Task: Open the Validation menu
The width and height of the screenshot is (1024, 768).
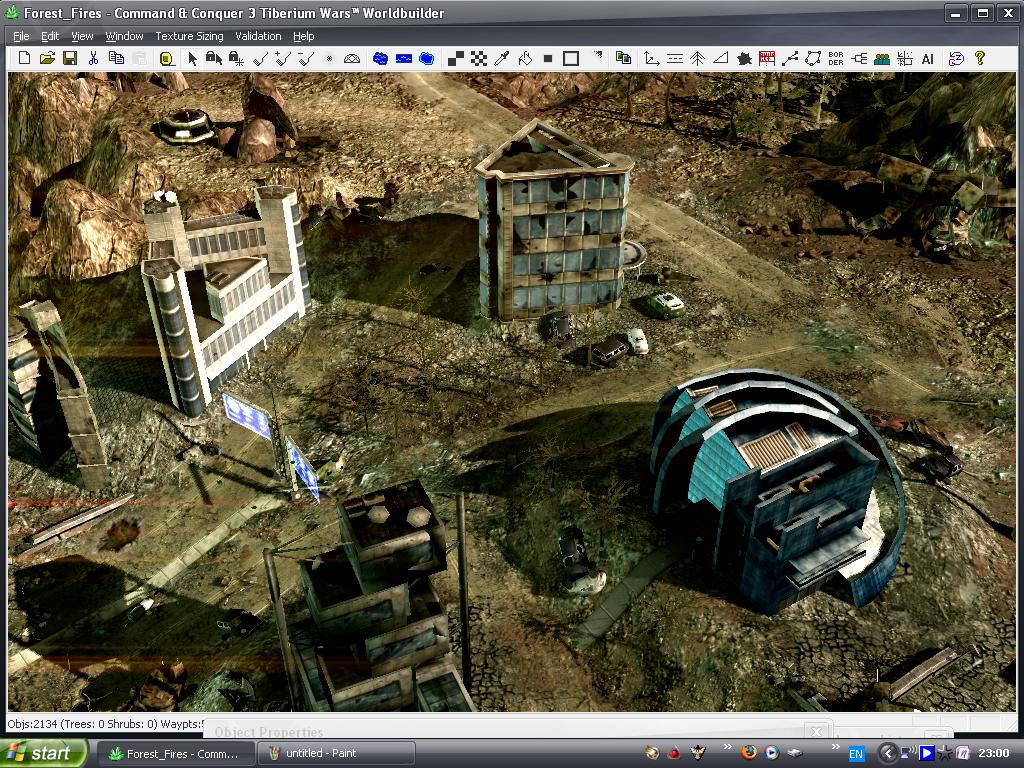Action: coord(258,36)
